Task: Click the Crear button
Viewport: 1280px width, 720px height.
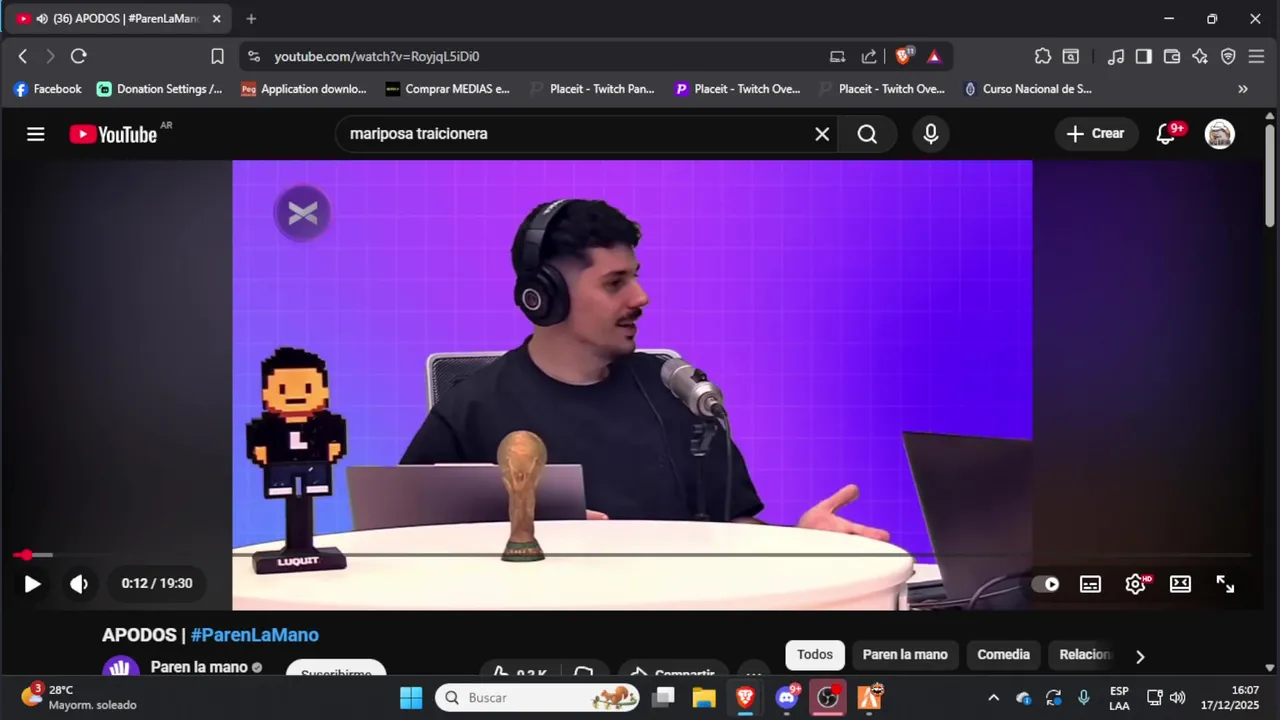Action: [x=1096, y=134]
